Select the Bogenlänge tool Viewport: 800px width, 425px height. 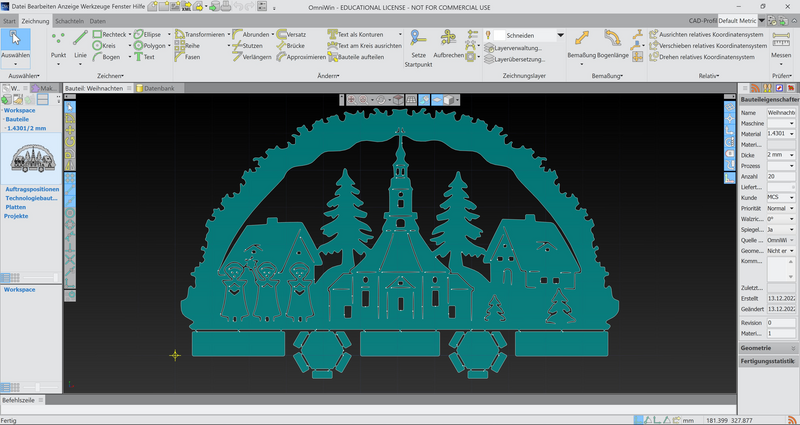coord(613,38)
